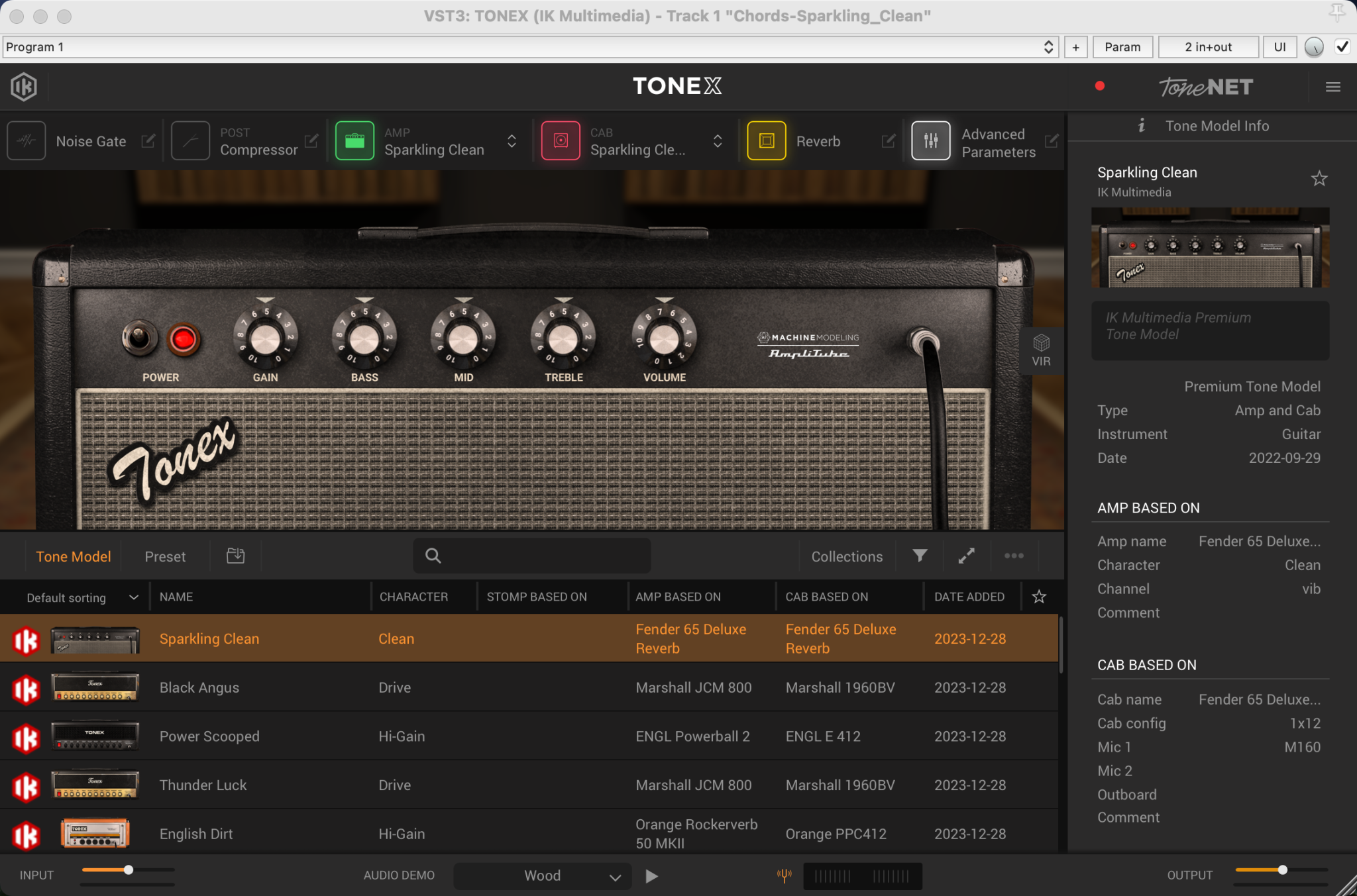Screen dimensions: 1357x896
Task: Click the Param button in header
Action: (1122, 47)
